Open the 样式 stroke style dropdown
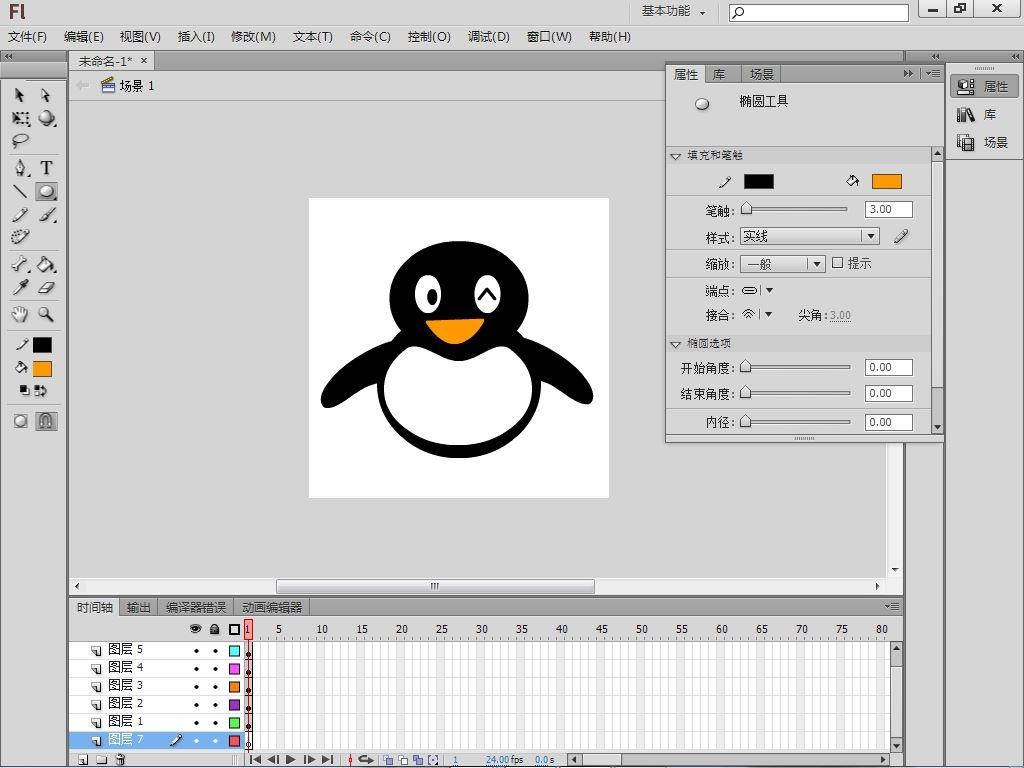The image size is (1024, 768). coord(810,236)
